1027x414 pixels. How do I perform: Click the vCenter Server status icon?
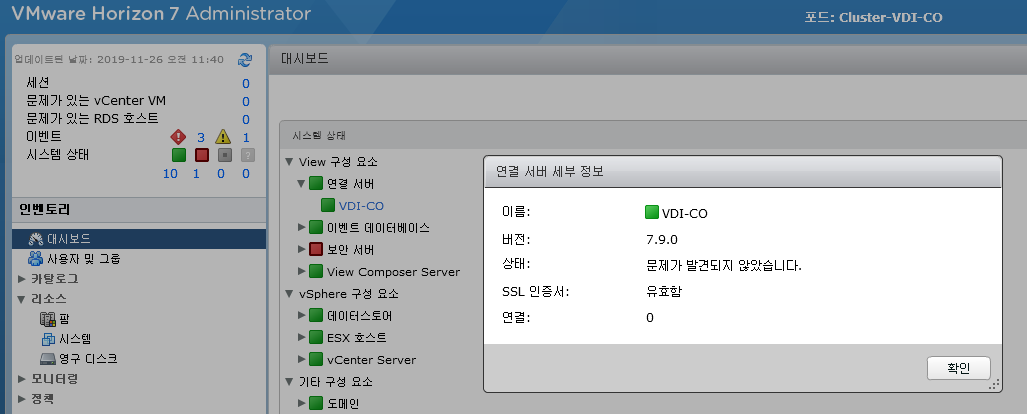[316, 359]
